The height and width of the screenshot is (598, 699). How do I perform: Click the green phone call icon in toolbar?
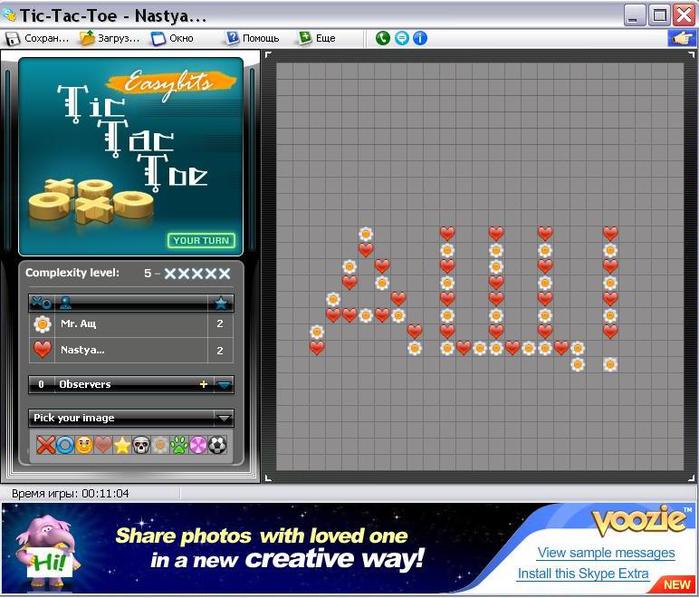tap(383, 38)
